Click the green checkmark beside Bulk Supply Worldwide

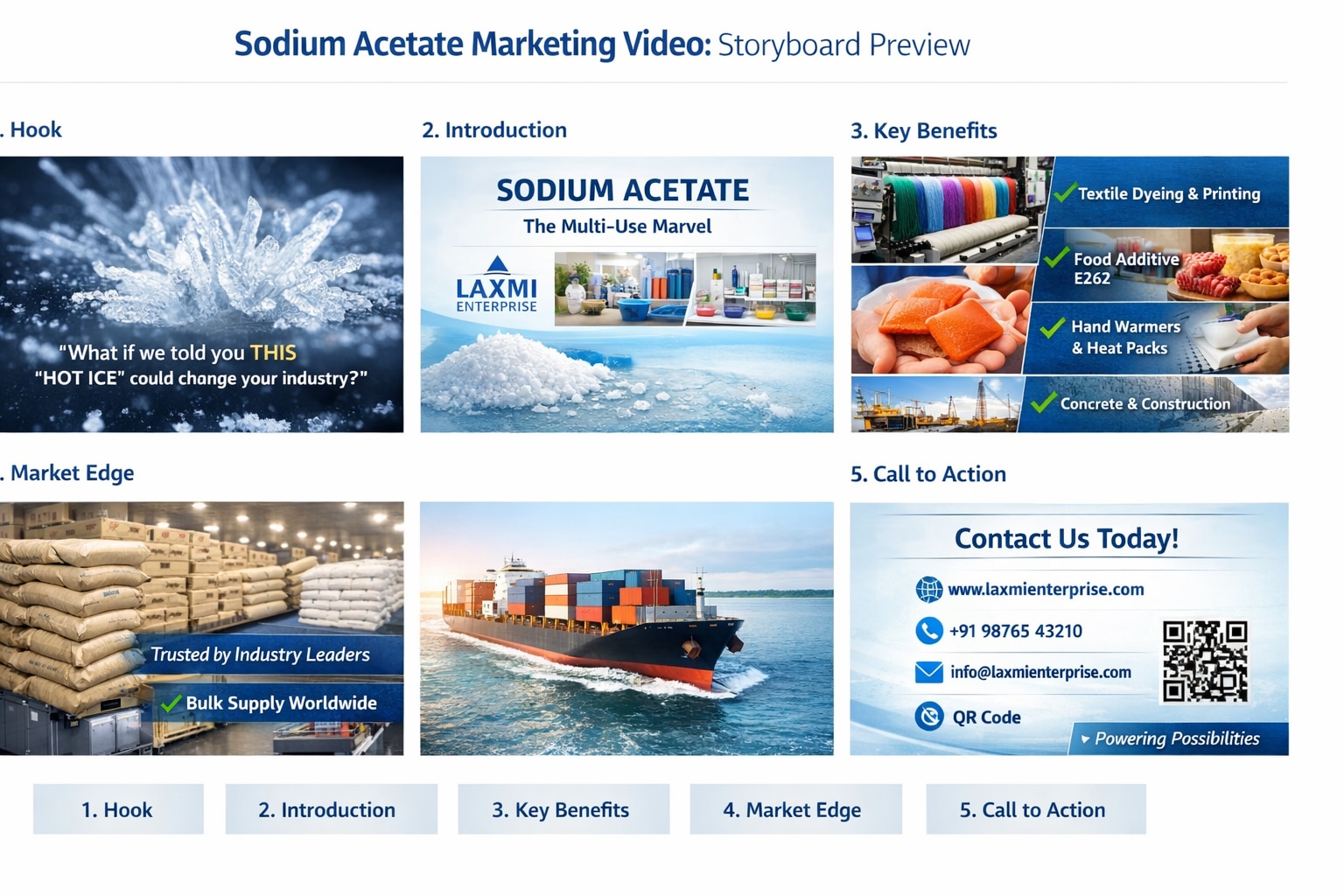click(x=171, y=703)
